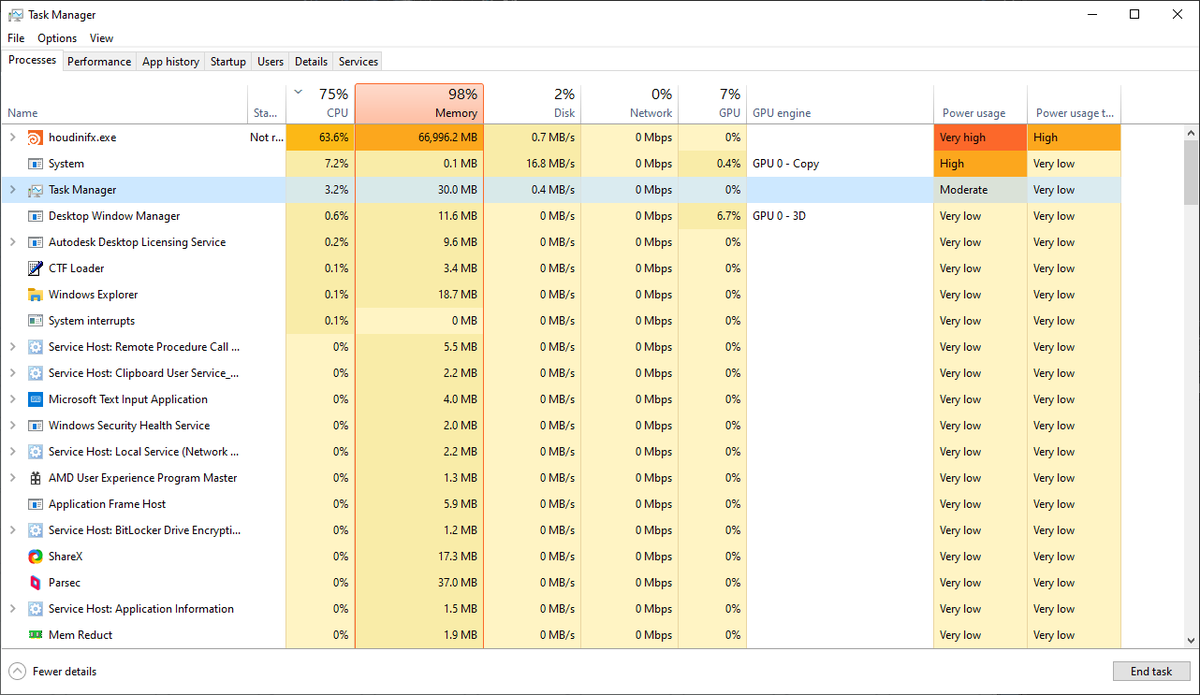1200x695 pixels.
Task: Select the 66,996.2 MB memory cell
Action: click(x=419, y=137)
